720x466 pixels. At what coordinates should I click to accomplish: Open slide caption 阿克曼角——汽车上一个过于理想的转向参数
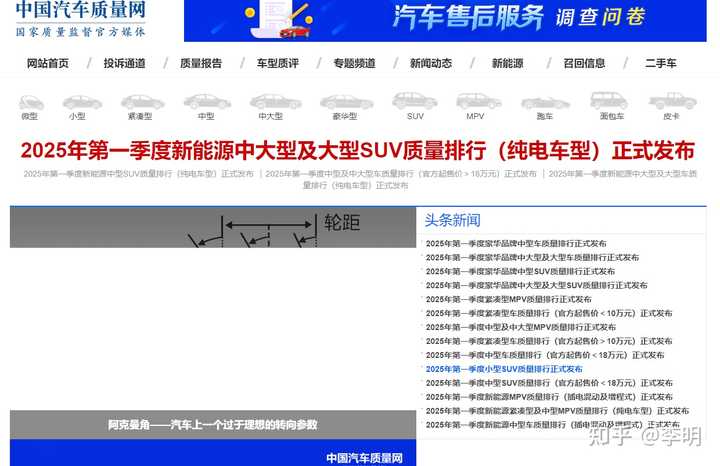click(213, 425)
